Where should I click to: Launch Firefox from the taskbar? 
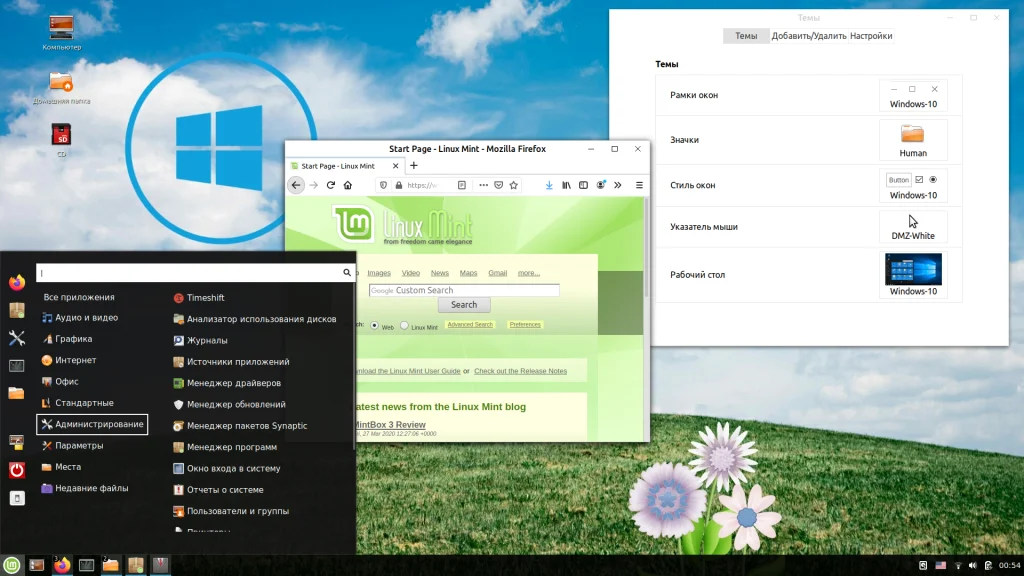click(x=62, y=565)
